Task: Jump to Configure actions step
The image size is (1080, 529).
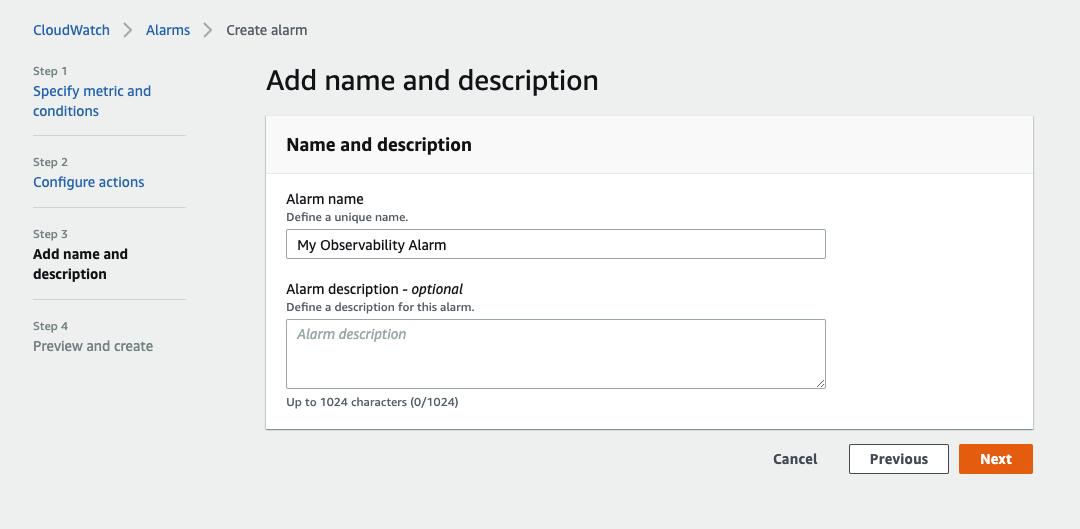Action: click(89, 182)
